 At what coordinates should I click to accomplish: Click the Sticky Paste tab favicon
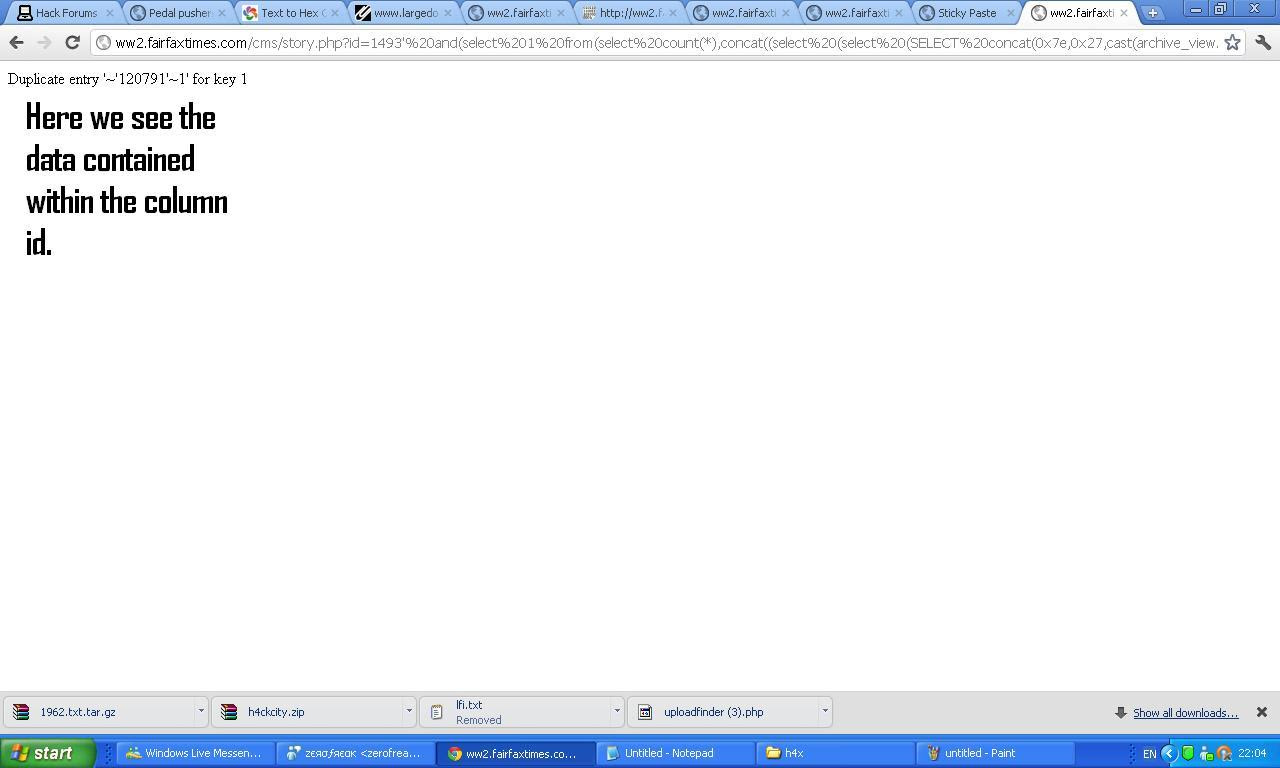point(927,13)
